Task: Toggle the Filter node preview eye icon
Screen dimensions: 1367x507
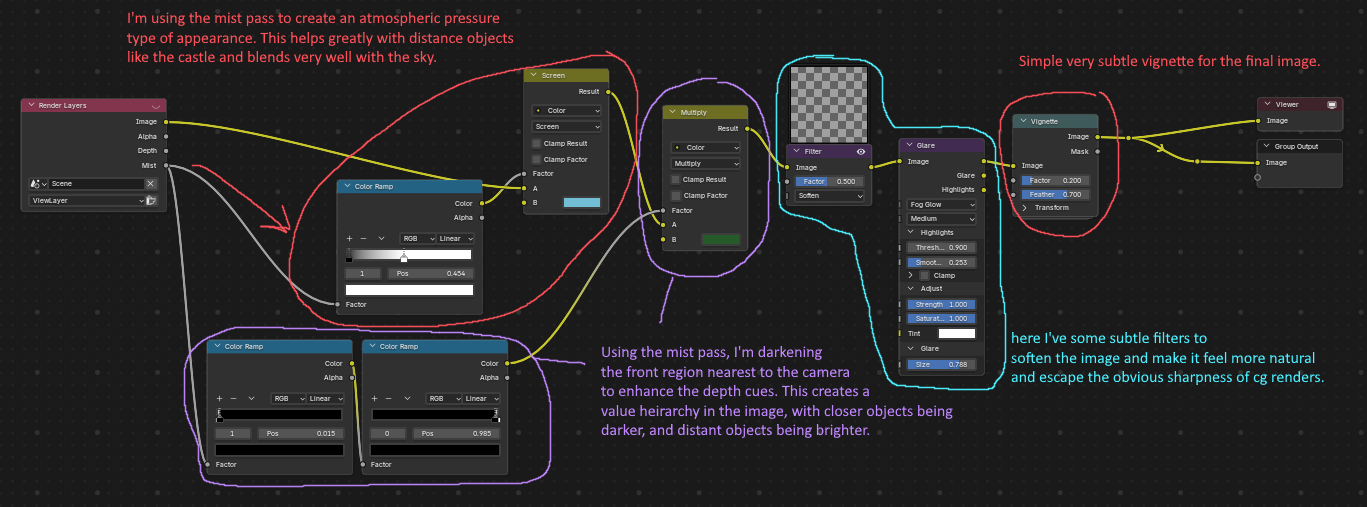Action: pyautogui.click(x=861, y=152)
